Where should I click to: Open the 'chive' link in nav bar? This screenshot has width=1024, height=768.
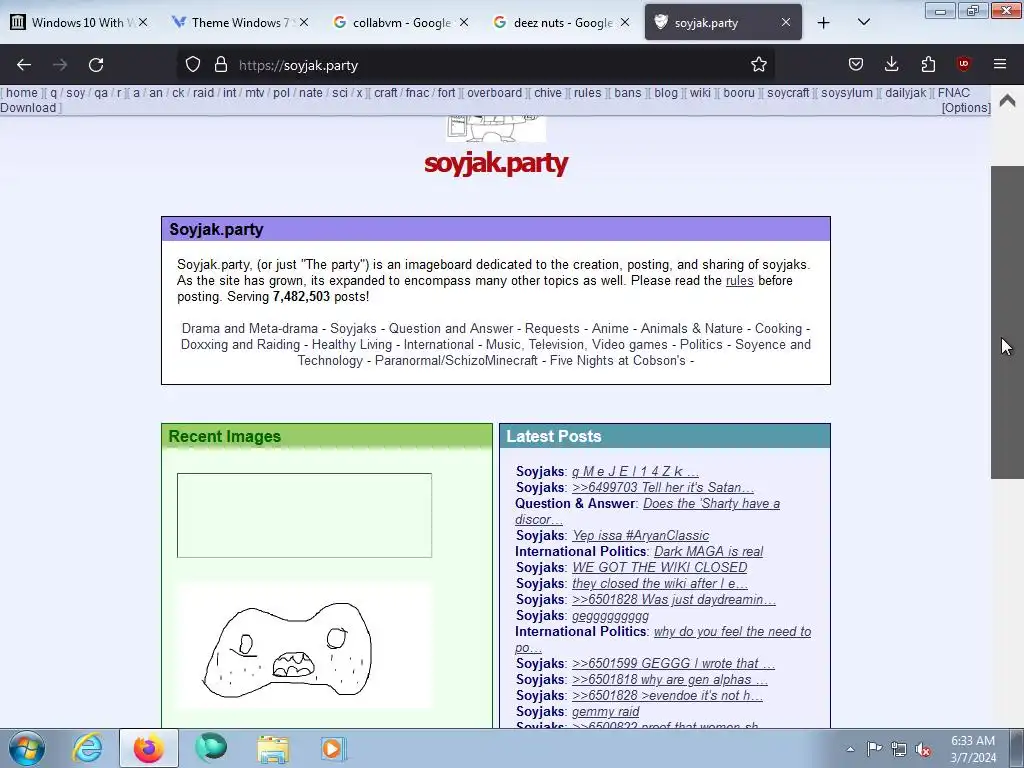click(548, 93)
